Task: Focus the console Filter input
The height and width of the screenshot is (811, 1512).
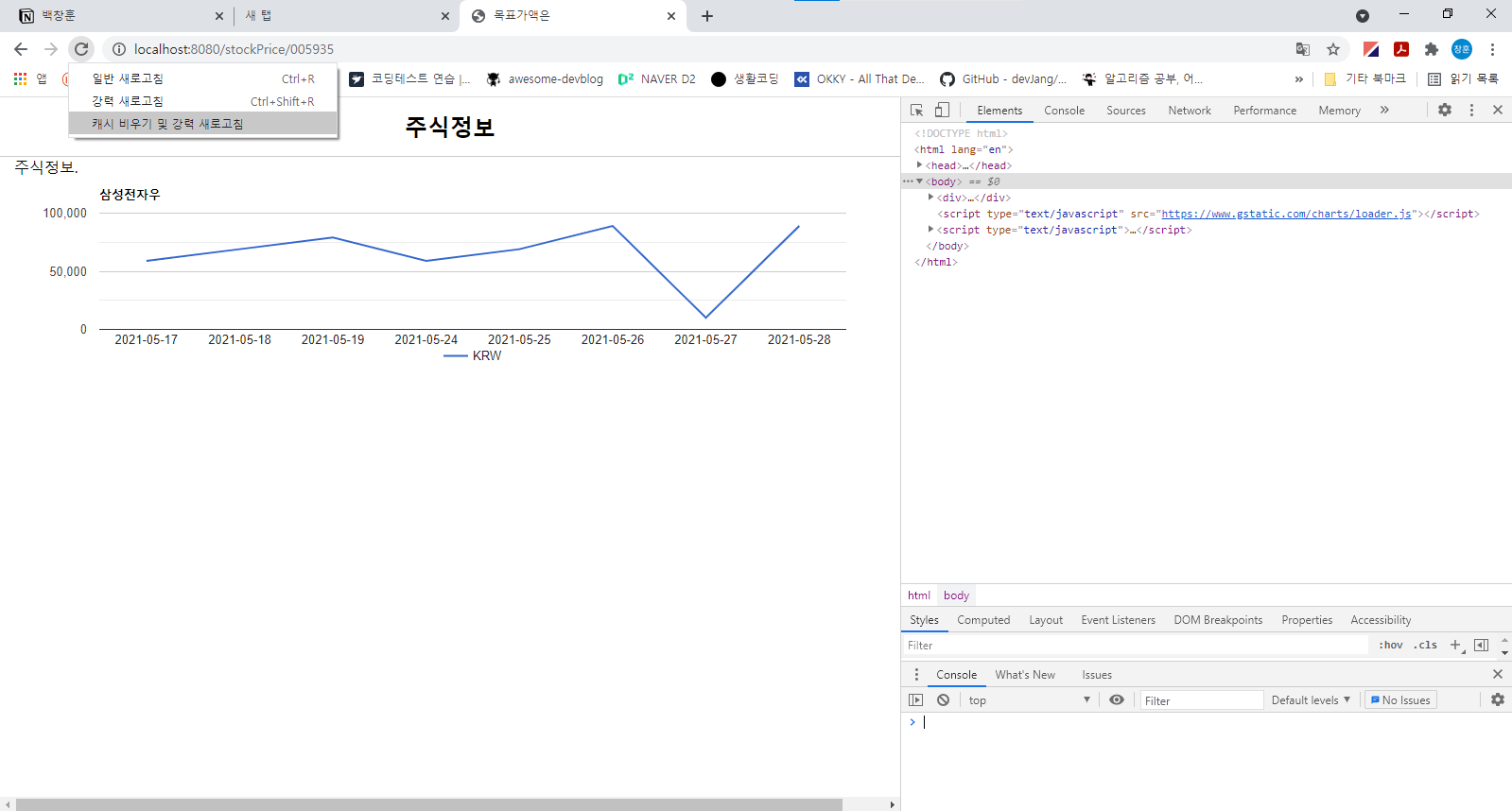Action: [1201, 700]
